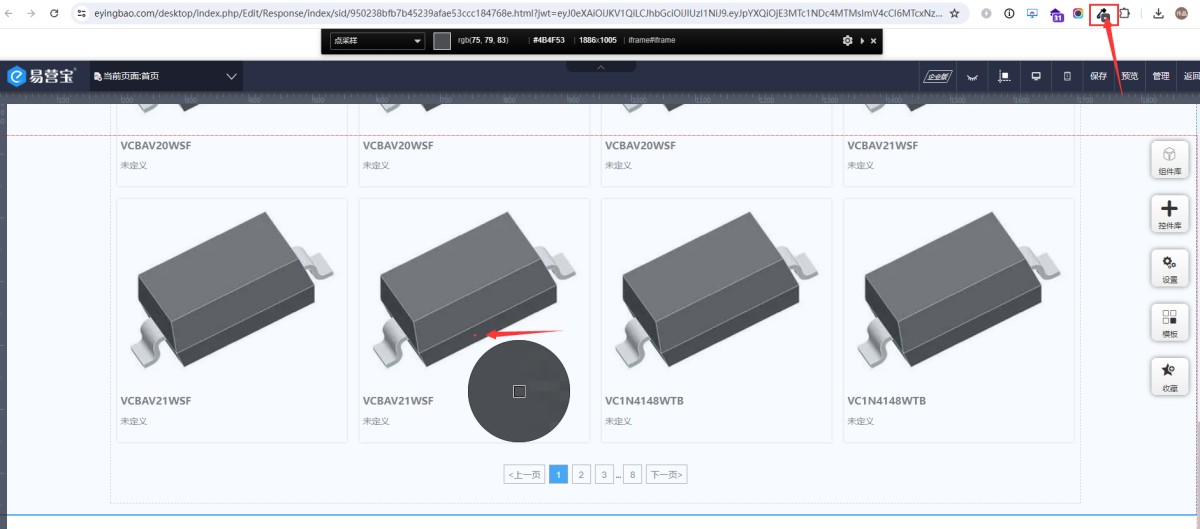Open color picker bar settings gear
The height and width of the screenshot is (529, 1200).
847,41
